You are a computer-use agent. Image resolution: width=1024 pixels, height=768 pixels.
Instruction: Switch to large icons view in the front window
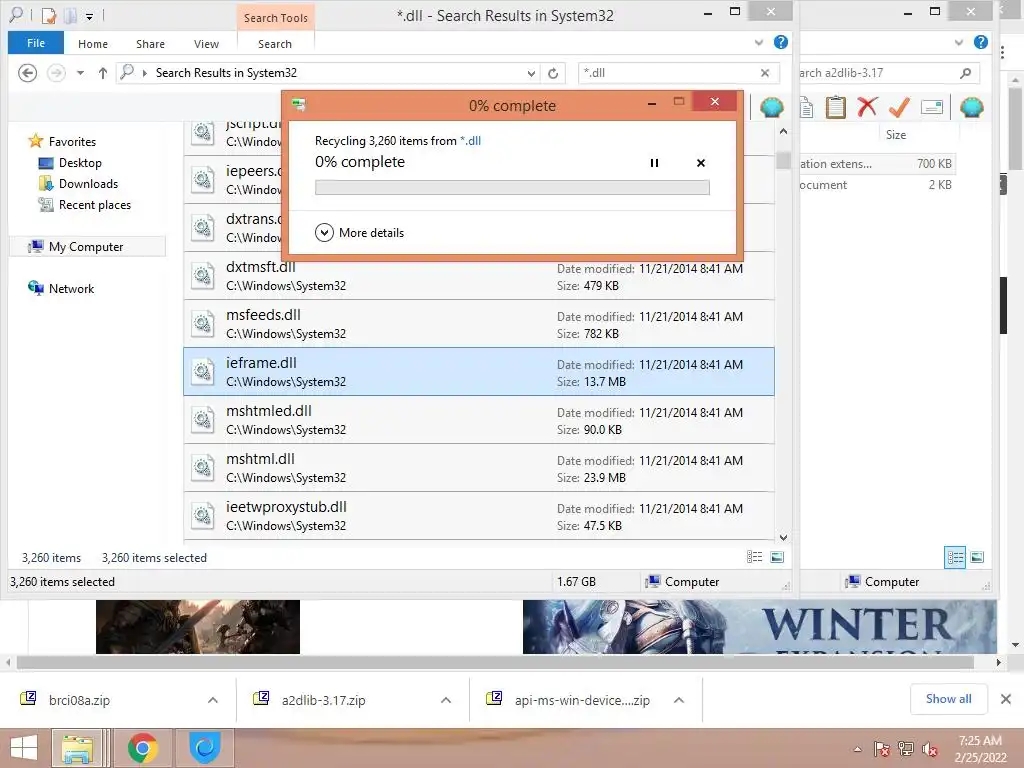coord(777,557)
